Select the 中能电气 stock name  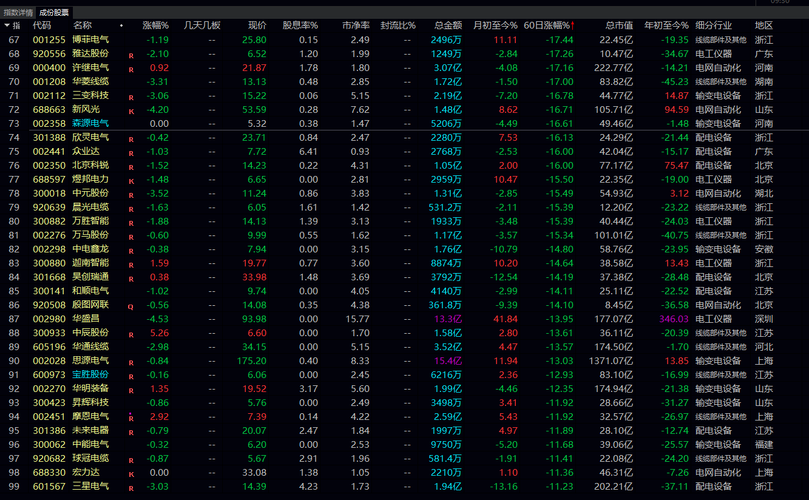[x=91, y=444]
